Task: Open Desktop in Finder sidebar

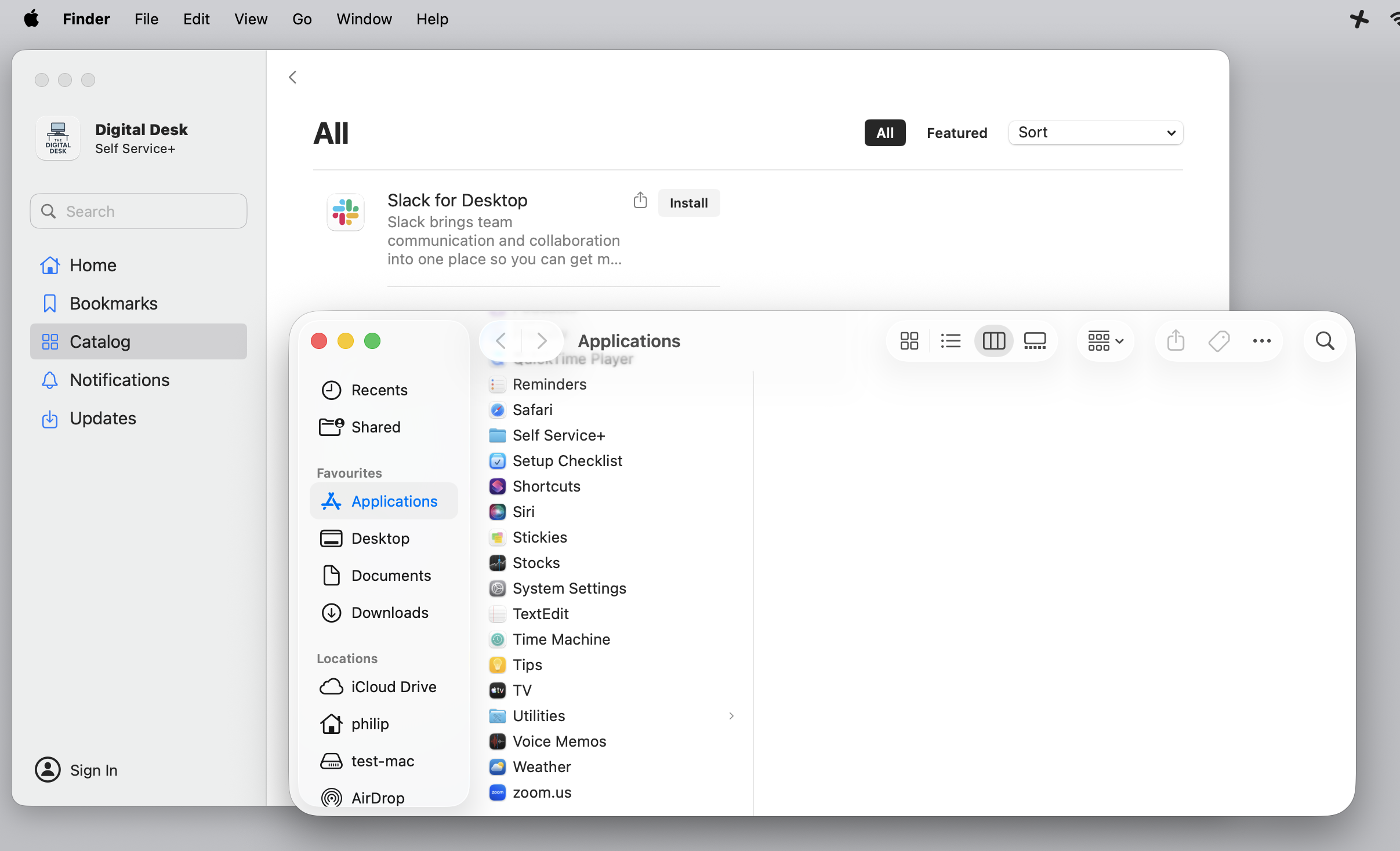Action: 383,539
